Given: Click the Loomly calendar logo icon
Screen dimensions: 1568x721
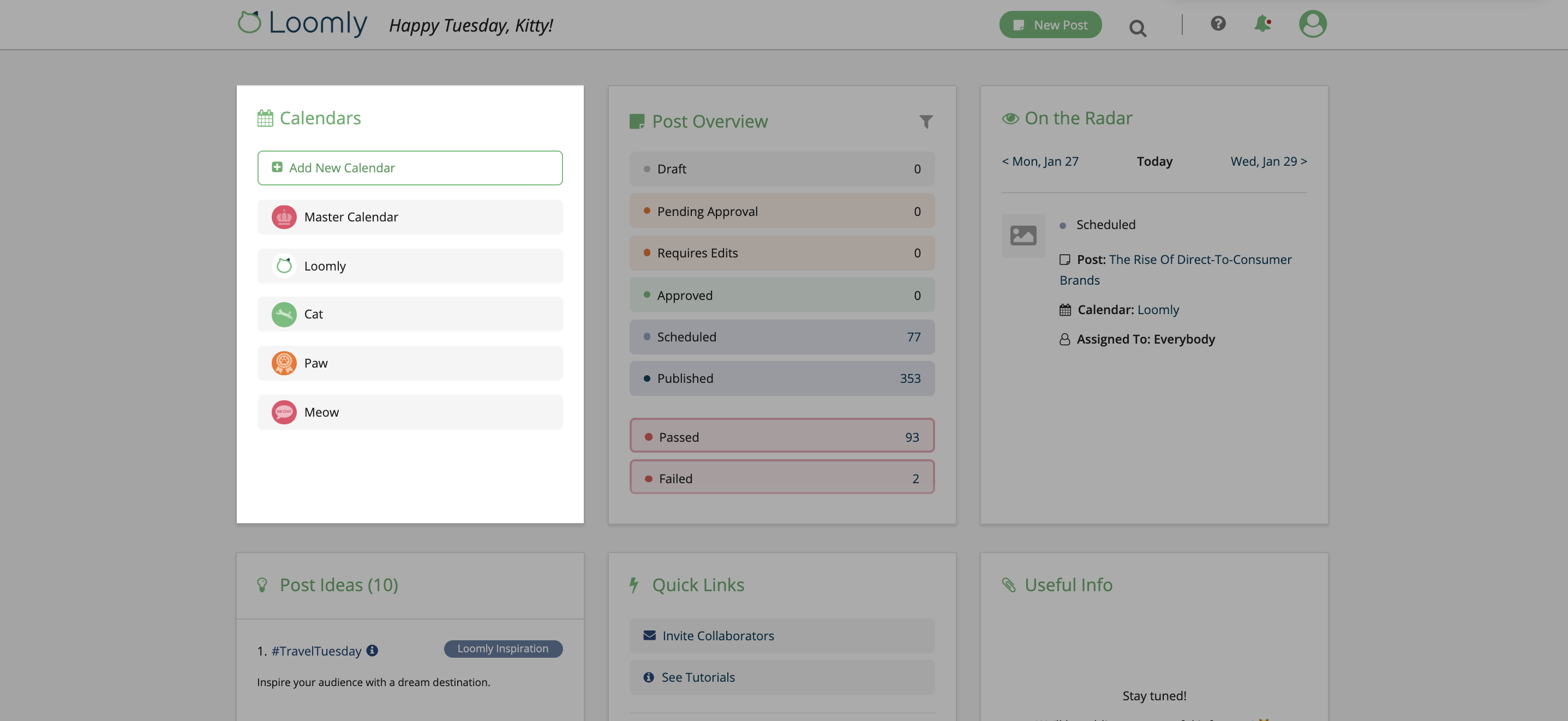Looking at the screenshot, I should [284, 266].
